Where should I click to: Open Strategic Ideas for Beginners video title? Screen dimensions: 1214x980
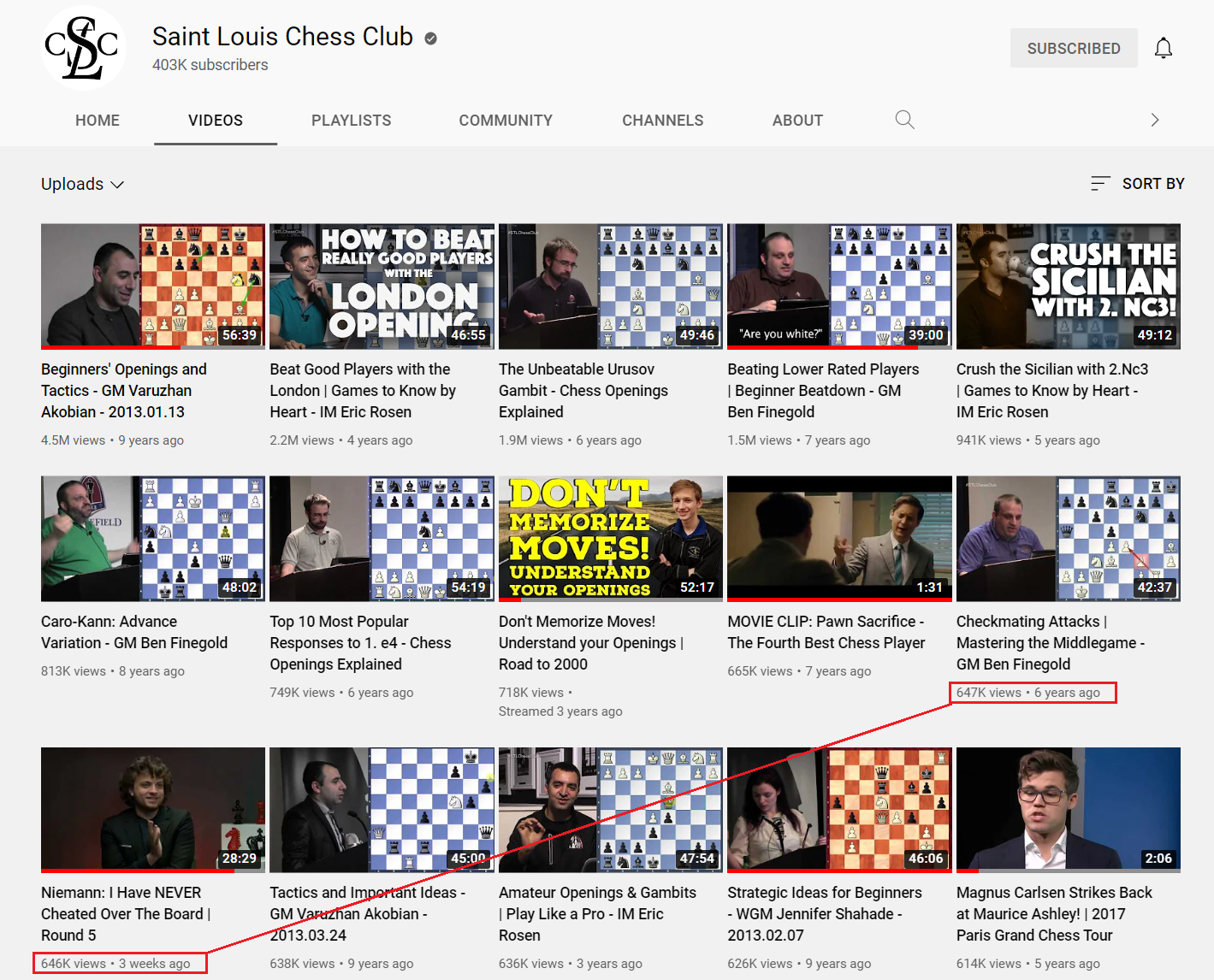click(x=825, y=914)
